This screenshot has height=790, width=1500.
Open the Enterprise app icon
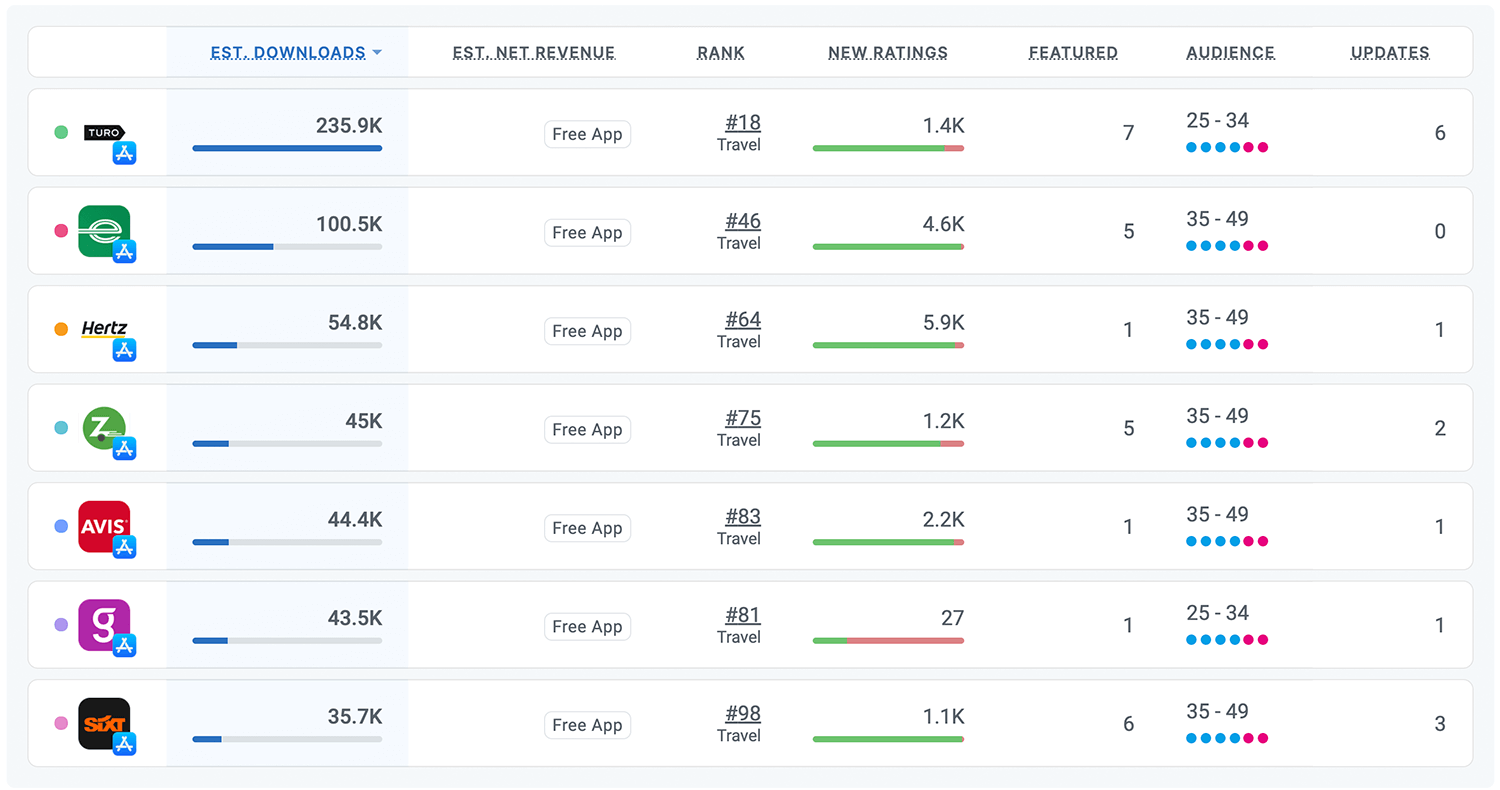click(x=104, y=231)
